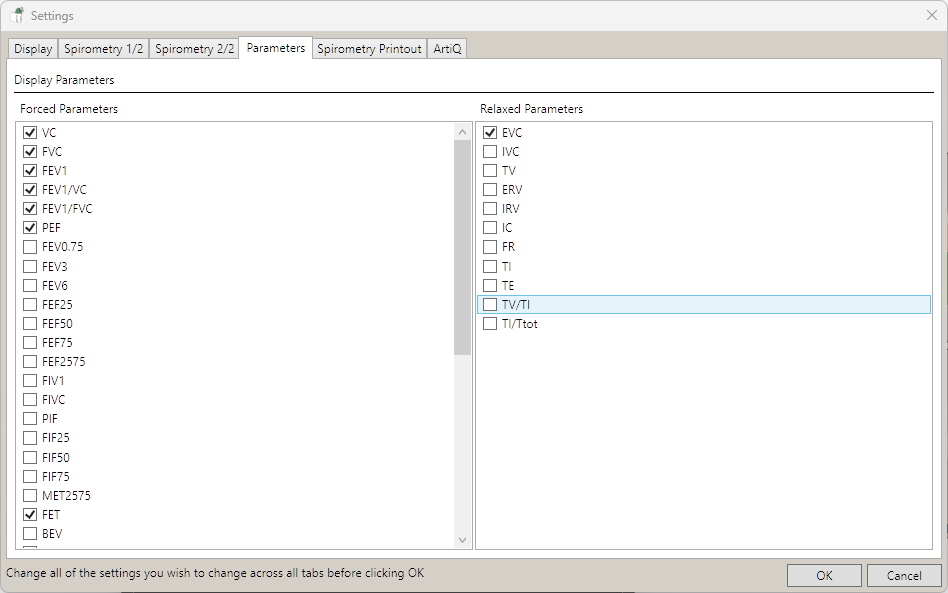Tick the TI/Ttot checkbox

490,324
